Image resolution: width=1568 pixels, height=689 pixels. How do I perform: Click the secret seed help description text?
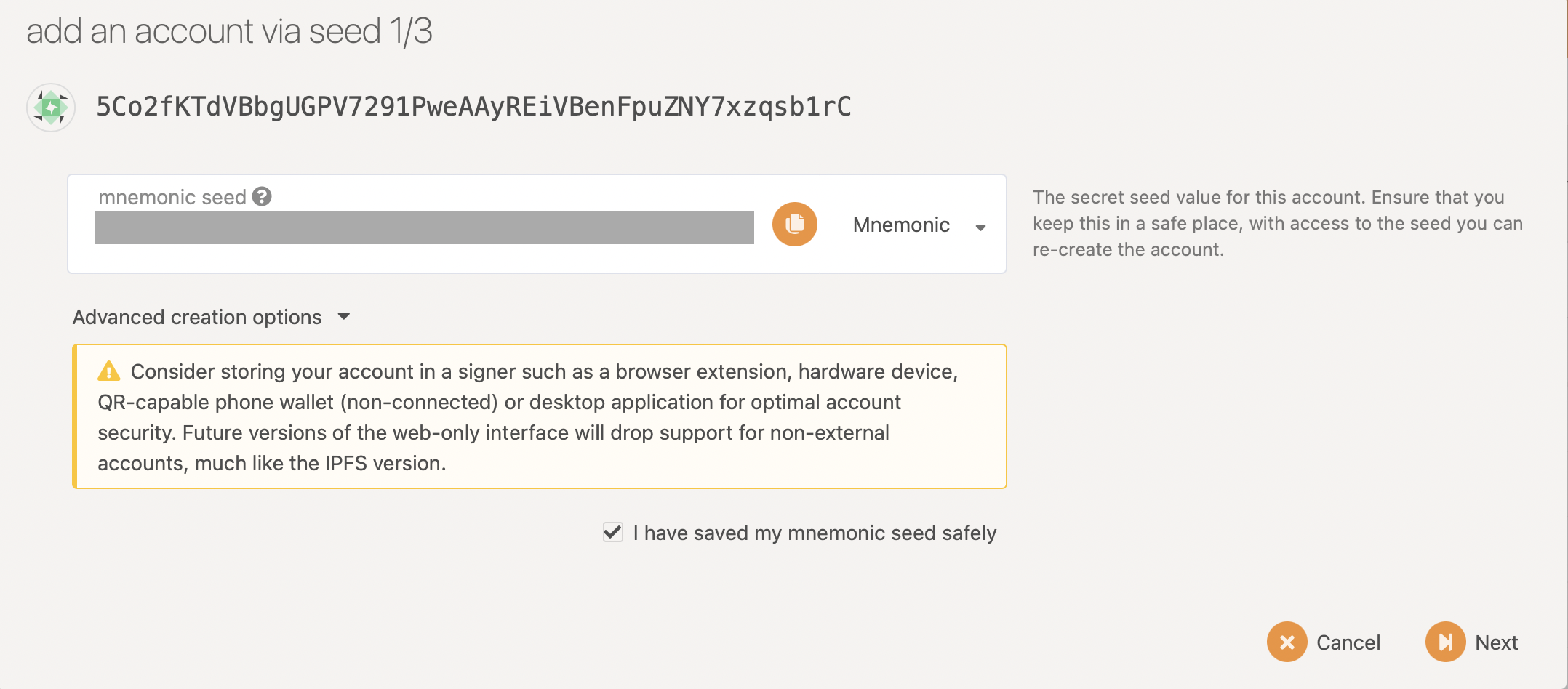click(1277, 223)
